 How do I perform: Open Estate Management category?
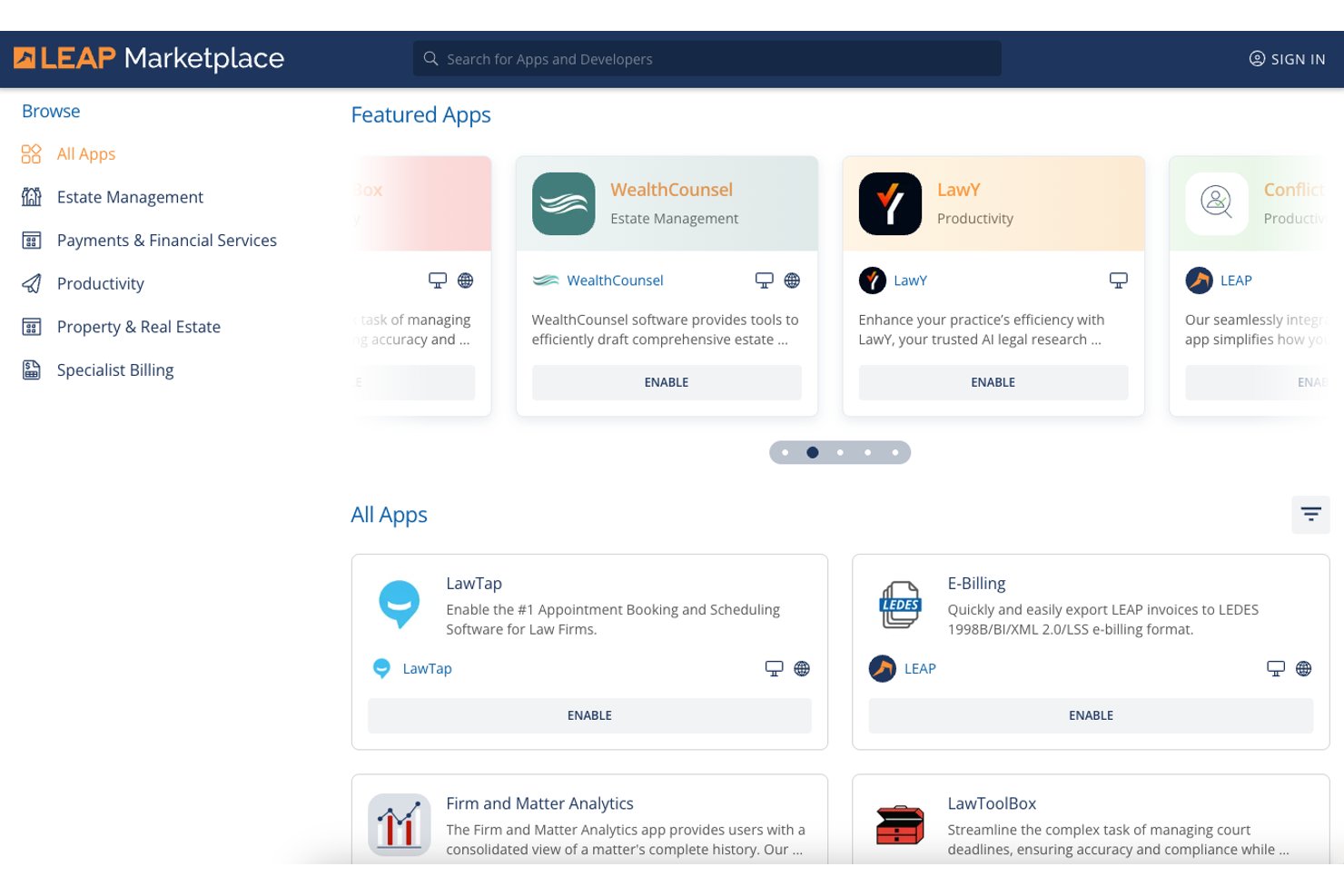(130, 197)
